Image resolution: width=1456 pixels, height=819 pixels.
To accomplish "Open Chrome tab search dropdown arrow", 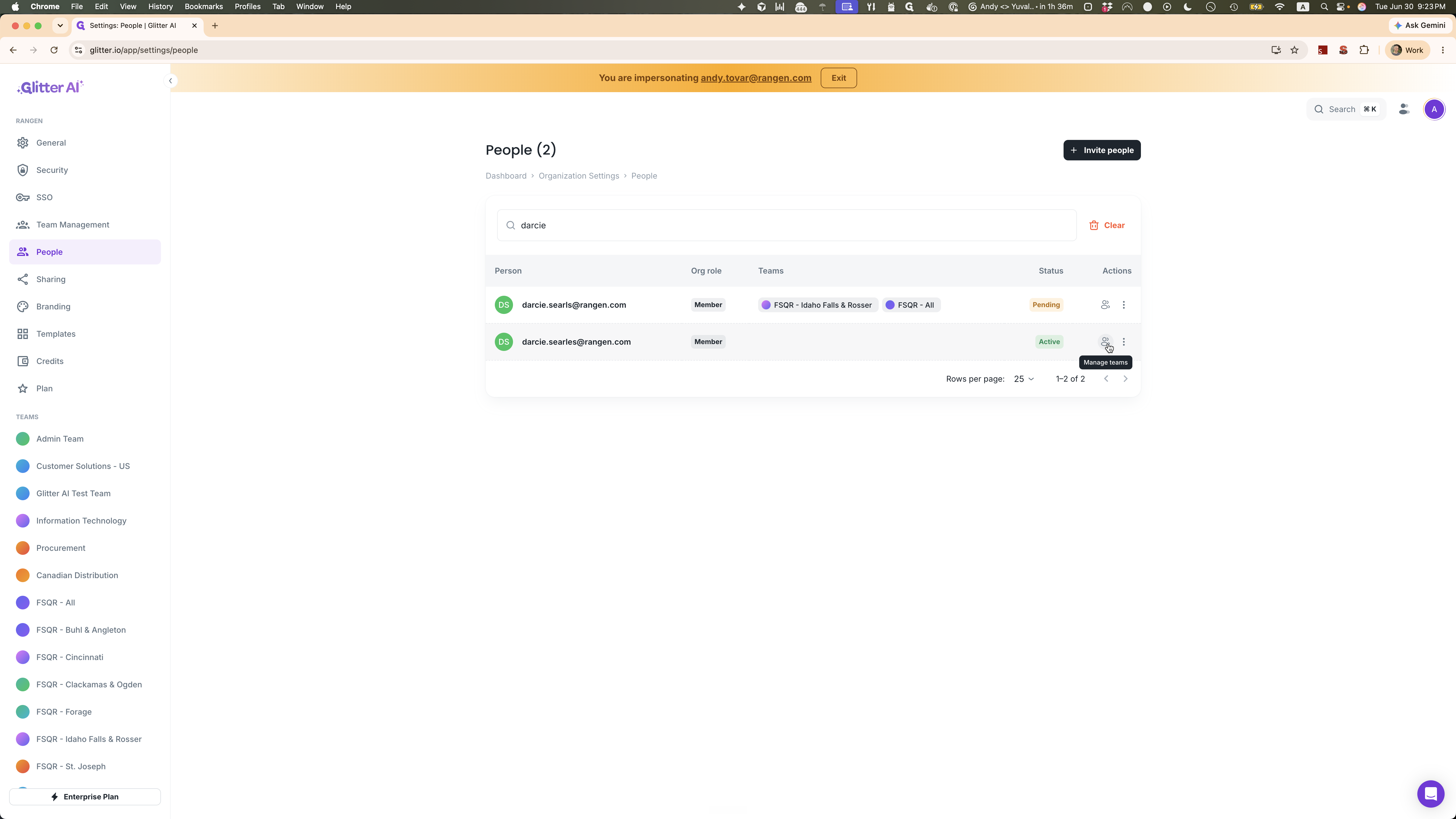I will 60,25.
